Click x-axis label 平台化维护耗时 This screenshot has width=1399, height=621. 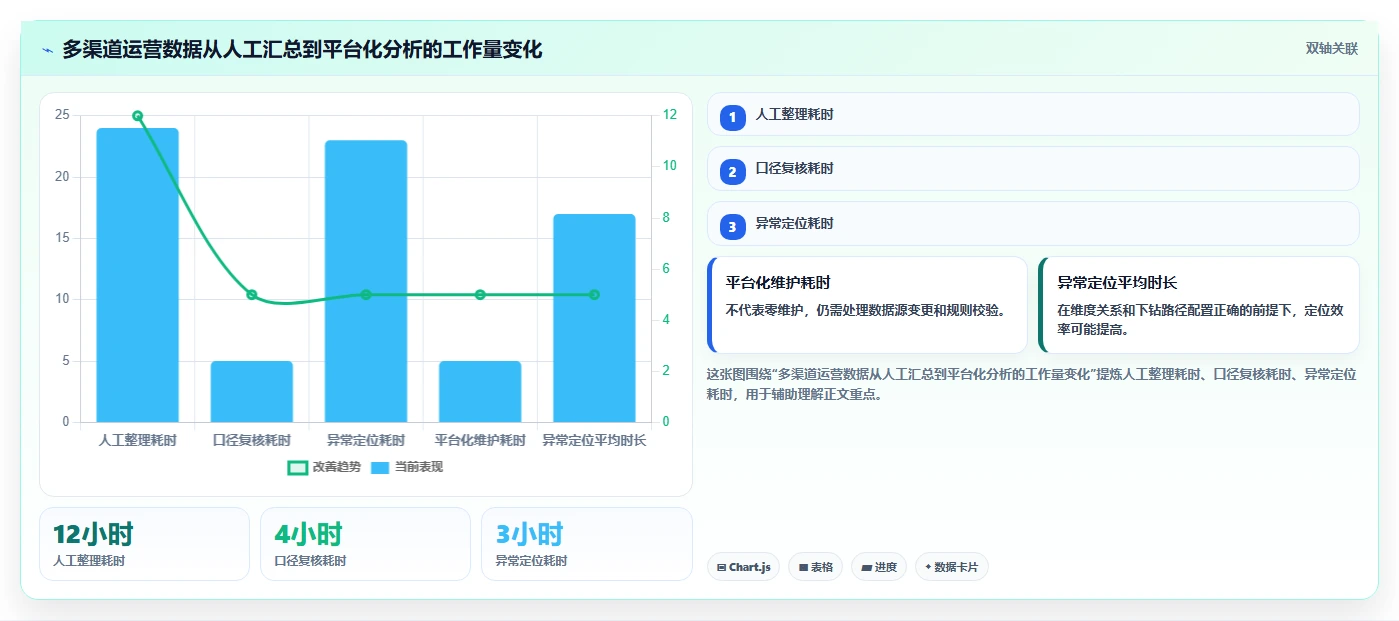(480, 440)
